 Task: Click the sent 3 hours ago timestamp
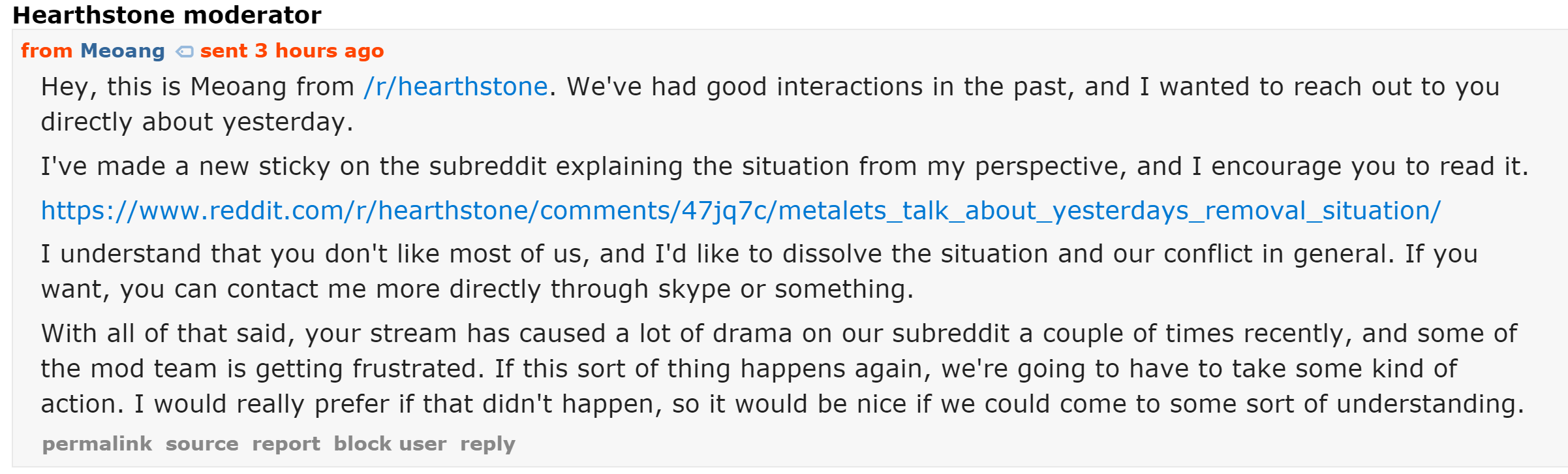click(292, 50)
